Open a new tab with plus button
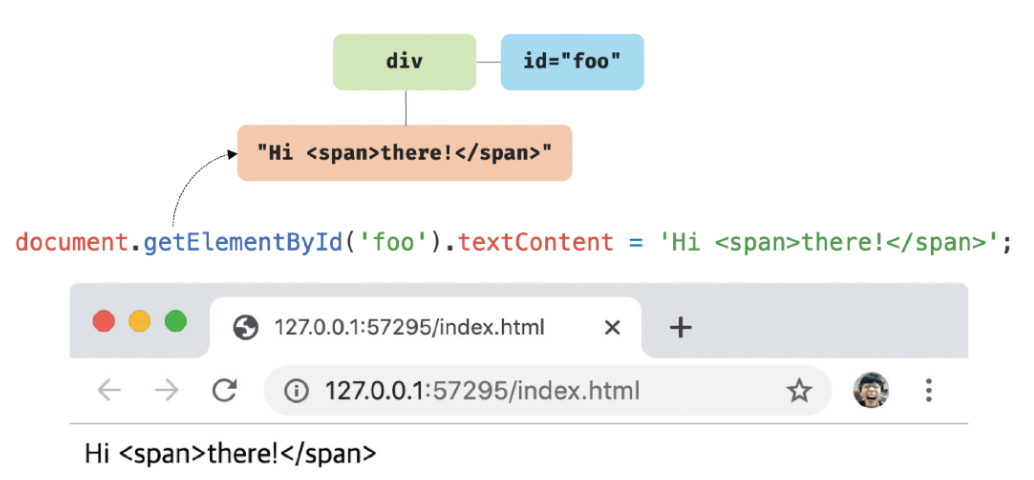This screenshot has width=1034, height=480. click(680, 327)
